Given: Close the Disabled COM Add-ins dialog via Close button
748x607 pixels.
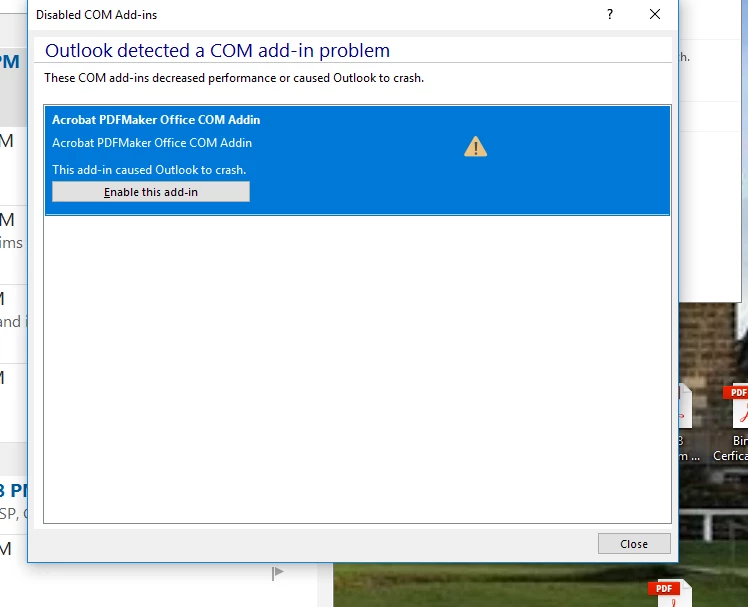Looking at the screenshot, I should (634, 544).
